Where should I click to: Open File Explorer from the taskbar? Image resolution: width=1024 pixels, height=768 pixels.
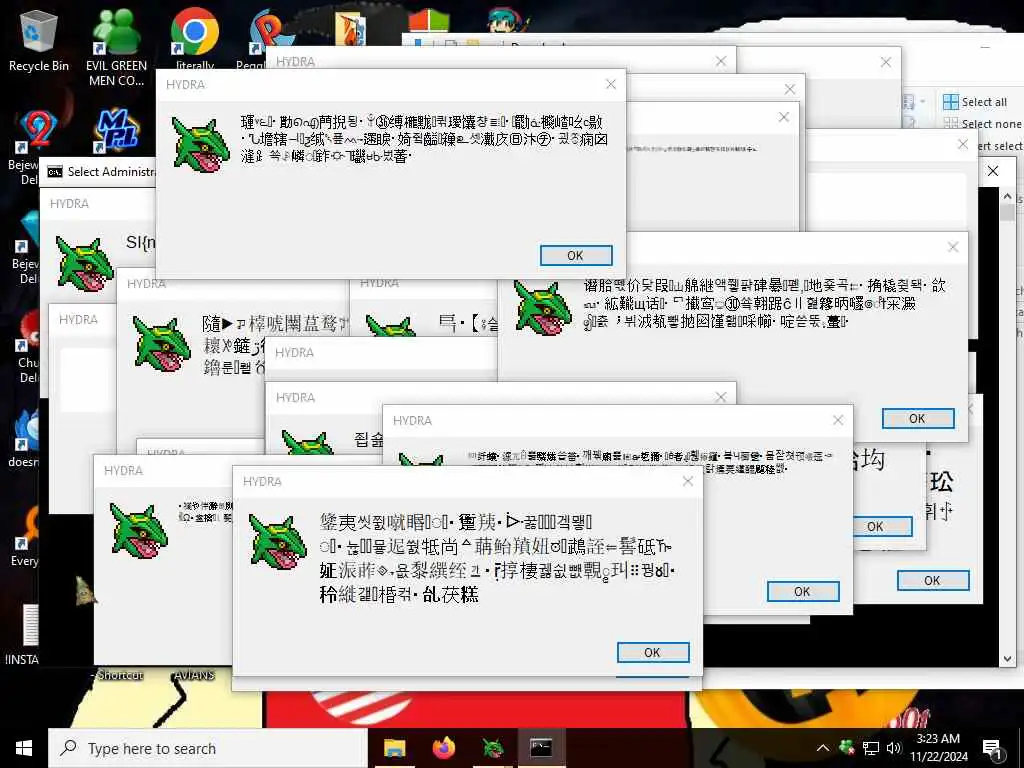394,748
